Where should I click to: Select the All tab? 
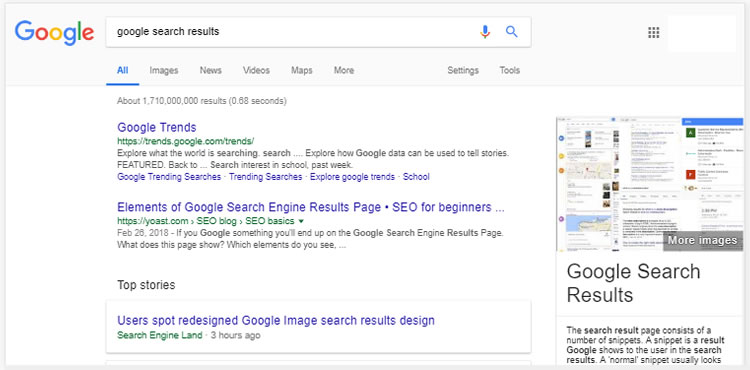122,70
